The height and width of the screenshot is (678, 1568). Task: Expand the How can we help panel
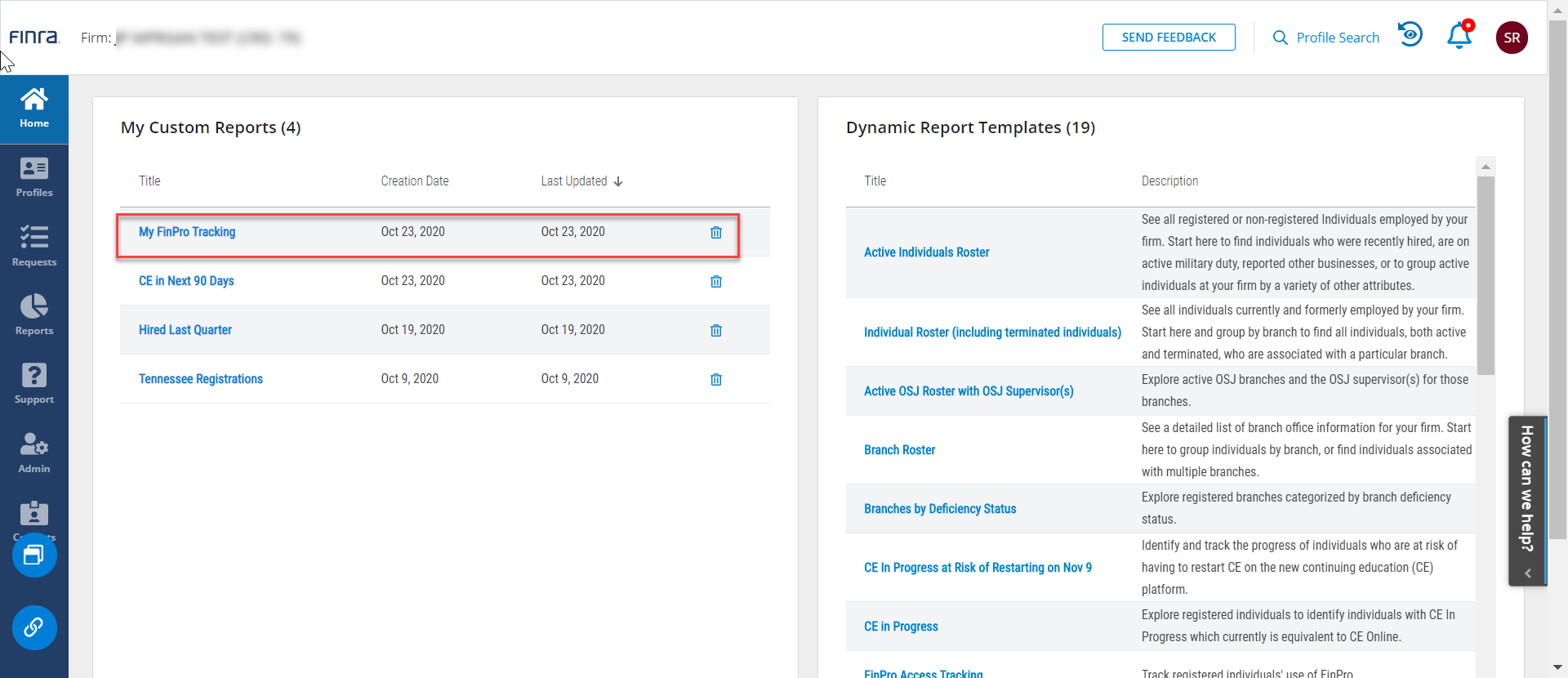tap(1527, 501)
